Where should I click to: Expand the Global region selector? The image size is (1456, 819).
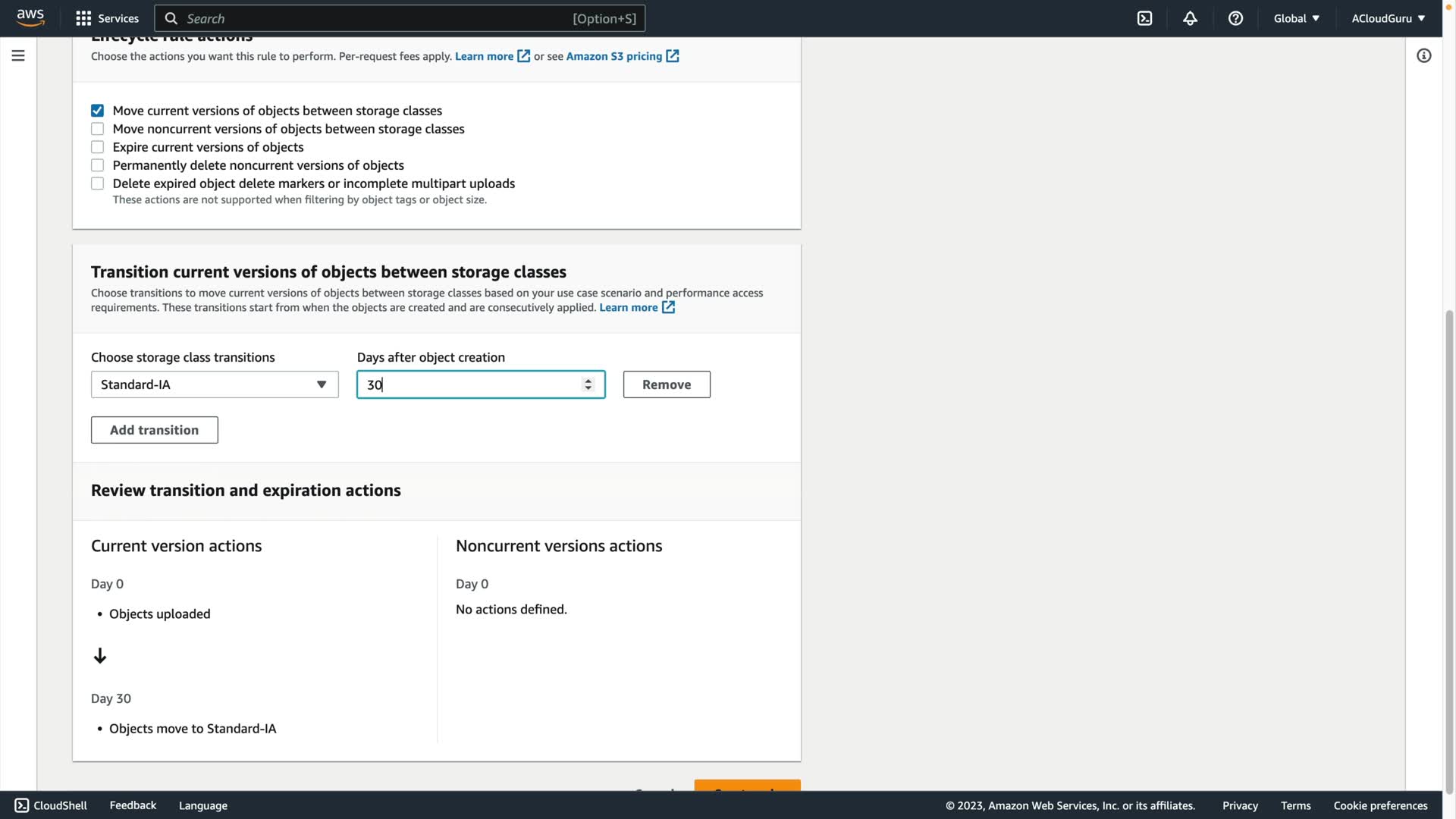click(x=1296, y=18)
